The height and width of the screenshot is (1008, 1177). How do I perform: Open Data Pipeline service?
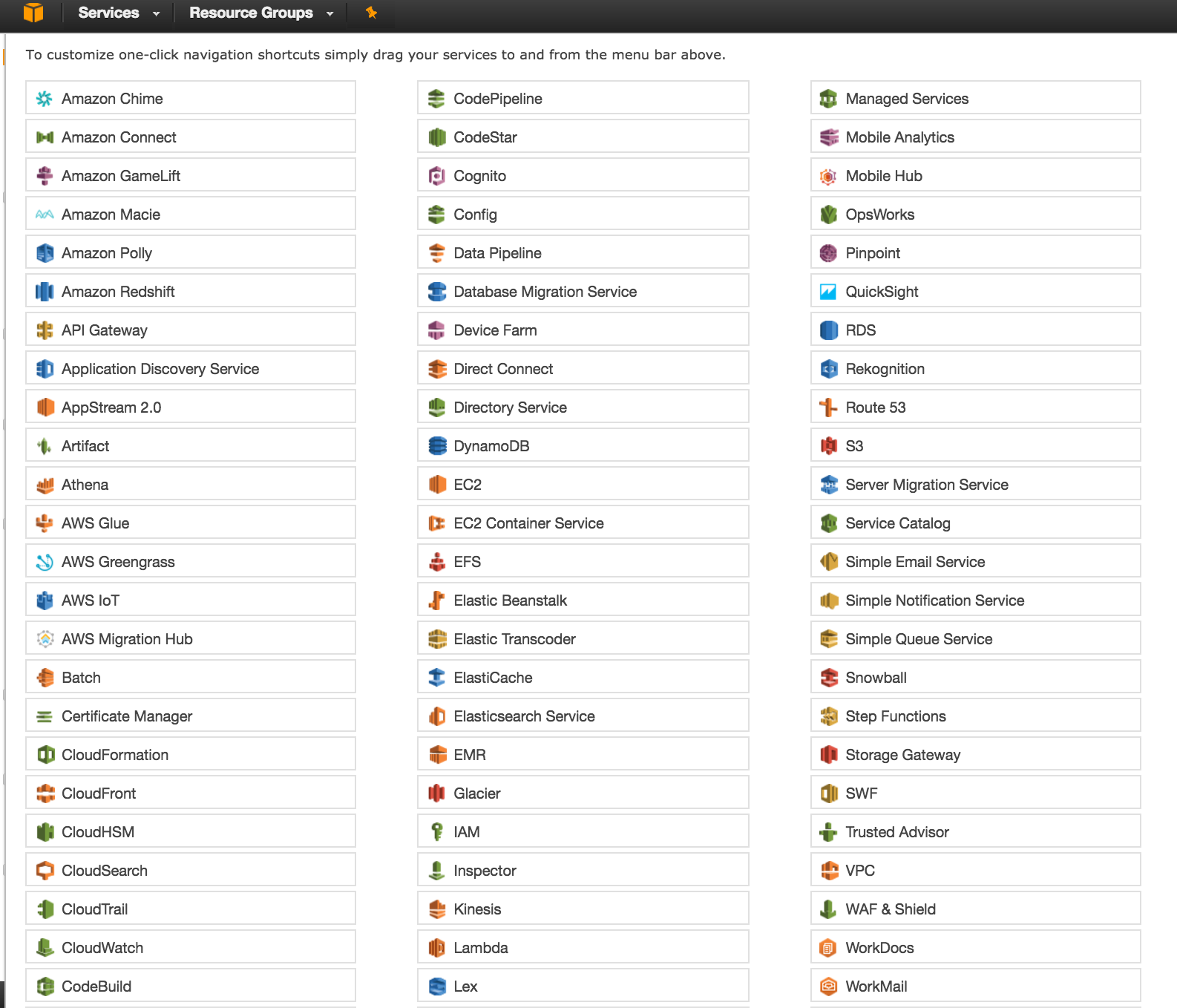click(583, 252)
